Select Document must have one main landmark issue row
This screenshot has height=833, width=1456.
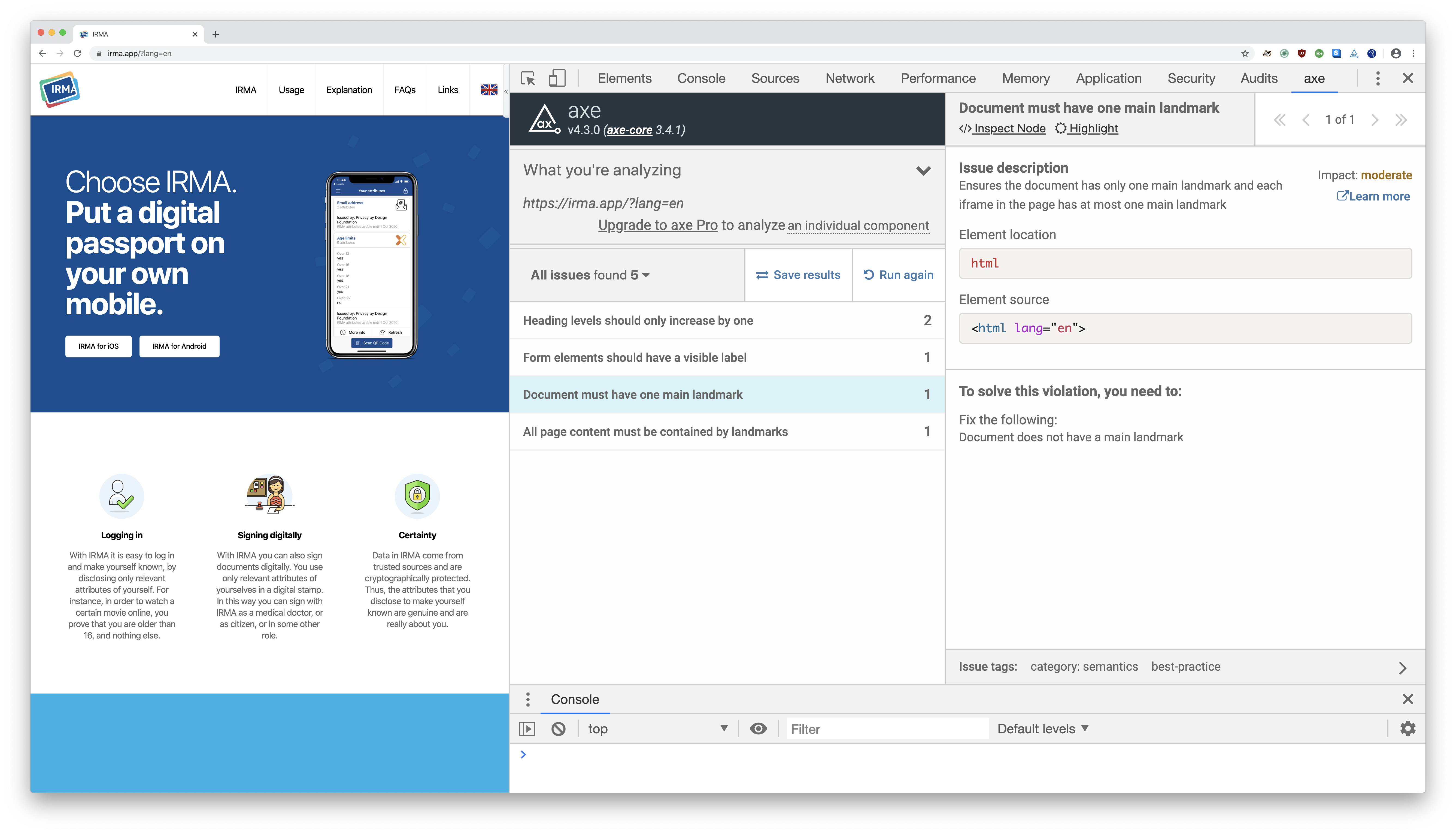pyautogui.click(x=727, y=395)
